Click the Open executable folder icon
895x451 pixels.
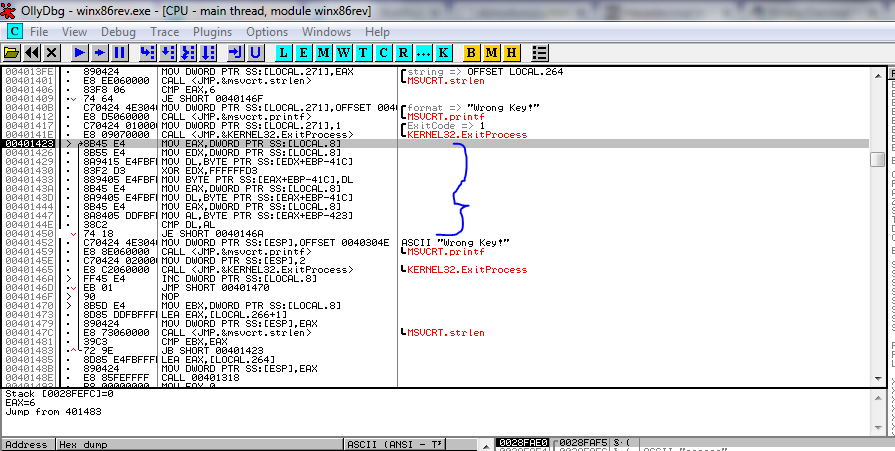[x=11, y=53]
